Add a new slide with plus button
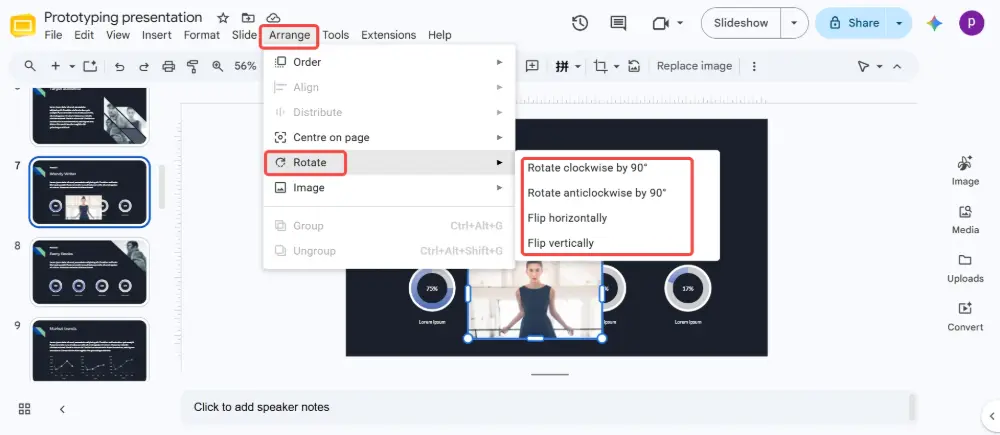 point(55,66)
